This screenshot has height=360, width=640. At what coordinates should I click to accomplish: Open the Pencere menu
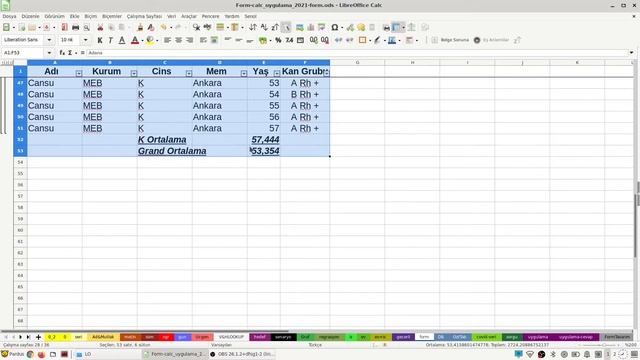(211, 16)
